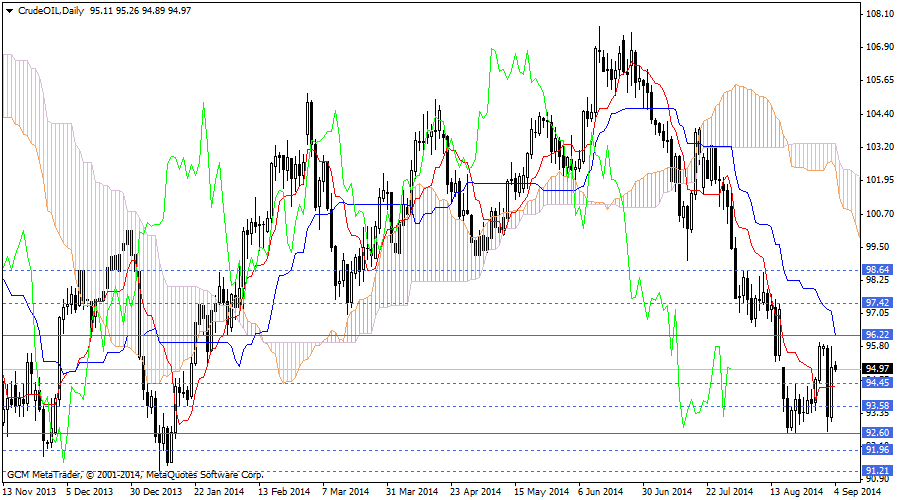Select the 98.64 price level marker
900x500 pixels.
point(877,270)
